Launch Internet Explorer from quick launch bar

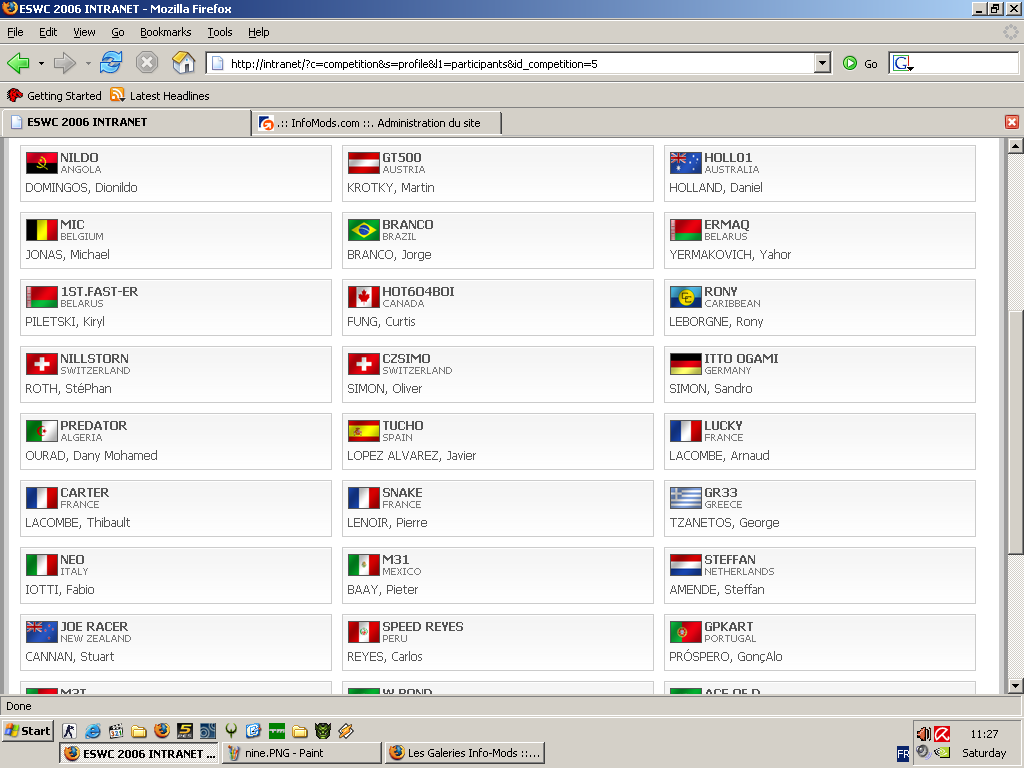[x=93, y=731]
